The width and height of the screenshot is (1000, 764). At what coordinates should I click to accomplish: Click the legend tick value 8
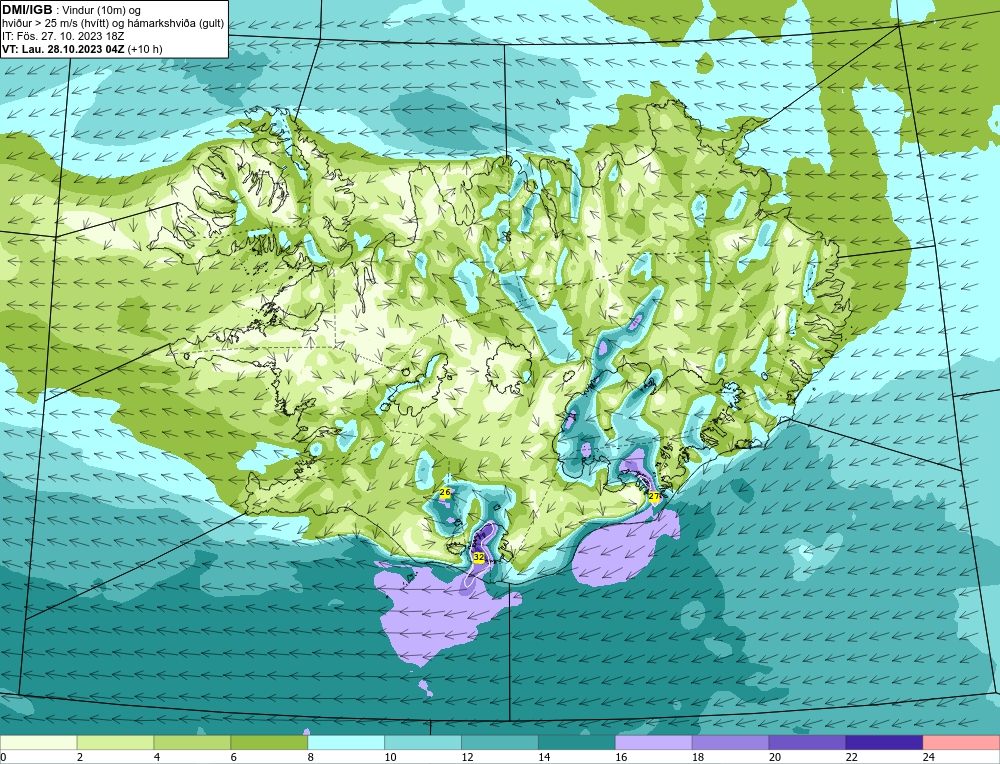(x=311, y=757)
